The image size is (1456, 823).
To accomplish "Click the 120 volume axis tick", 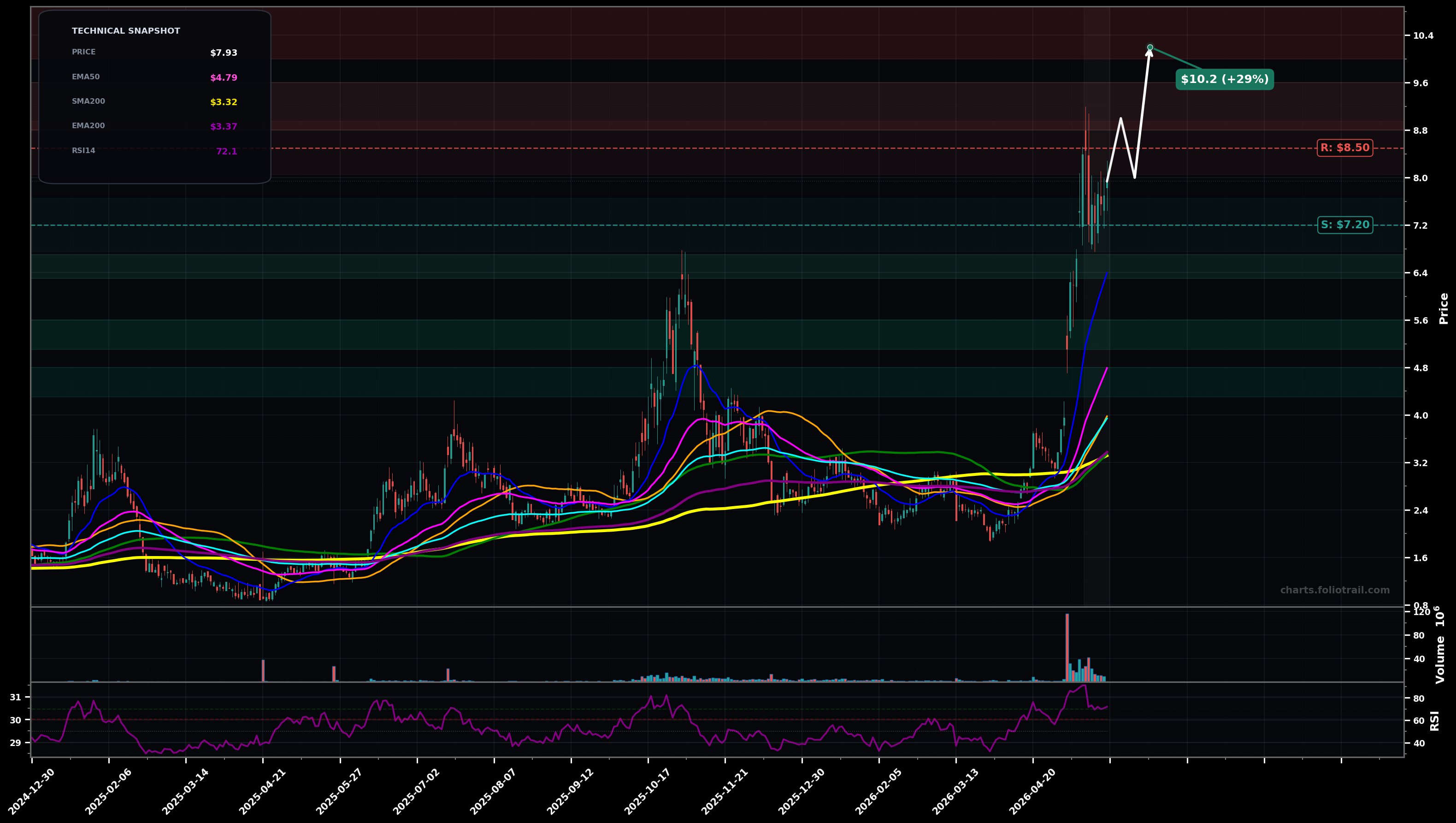I will coord(1421,612).
